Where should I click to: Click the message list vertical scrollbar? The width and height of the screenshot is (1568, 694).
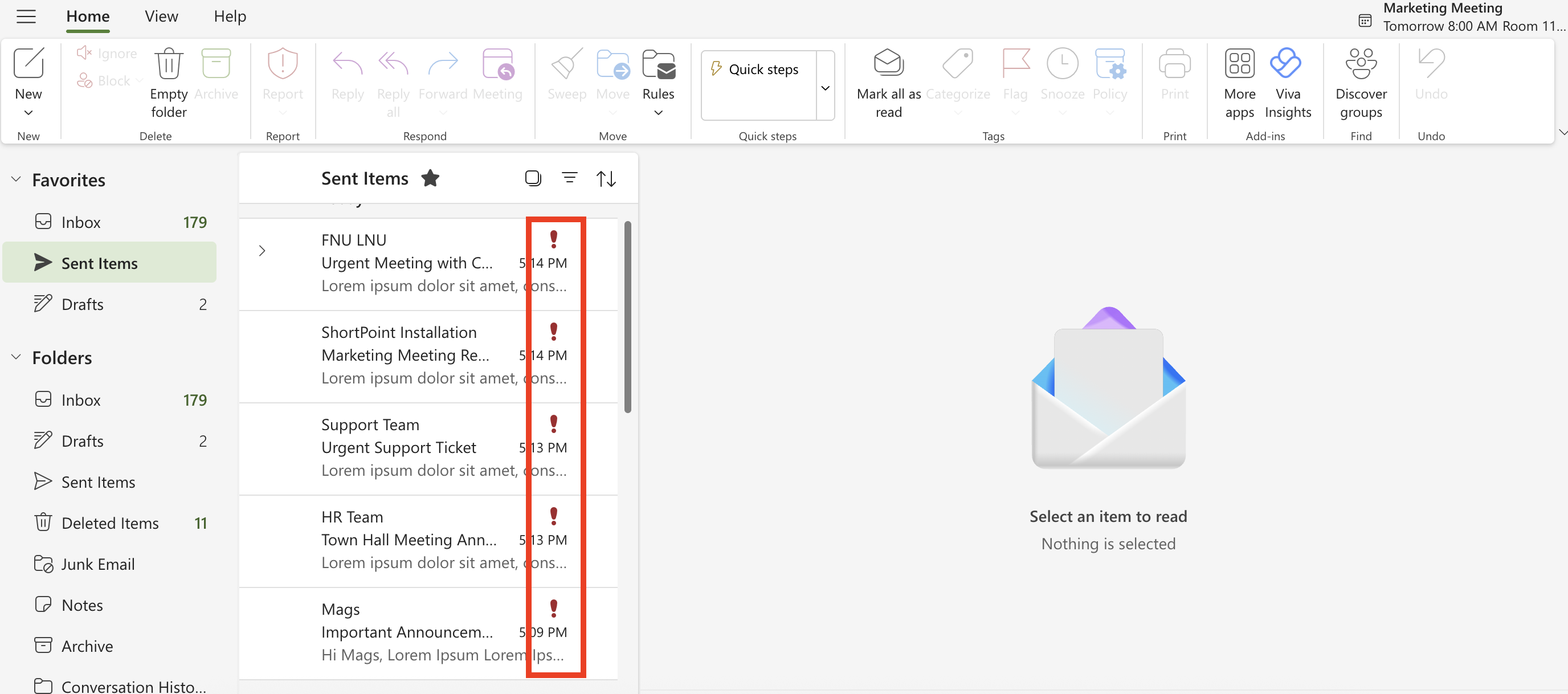[627, 317]
